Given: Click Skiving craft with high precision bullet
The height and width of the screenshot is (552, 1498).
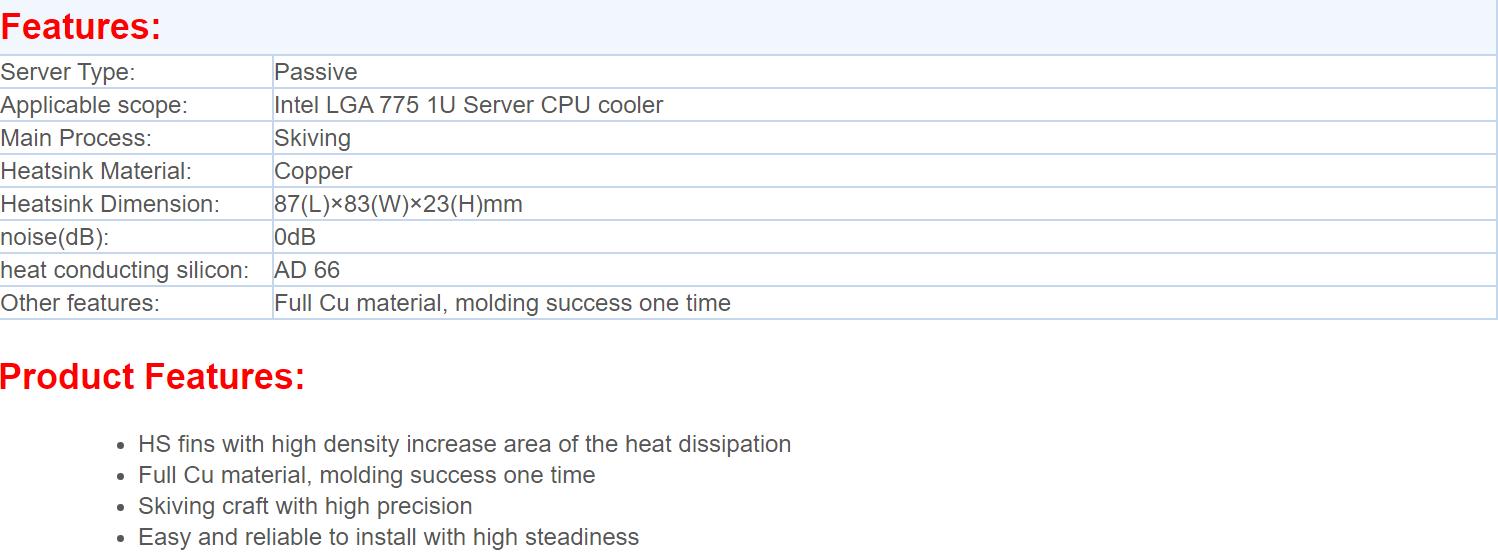Looking at the screenshot, I should click(306, 506).
